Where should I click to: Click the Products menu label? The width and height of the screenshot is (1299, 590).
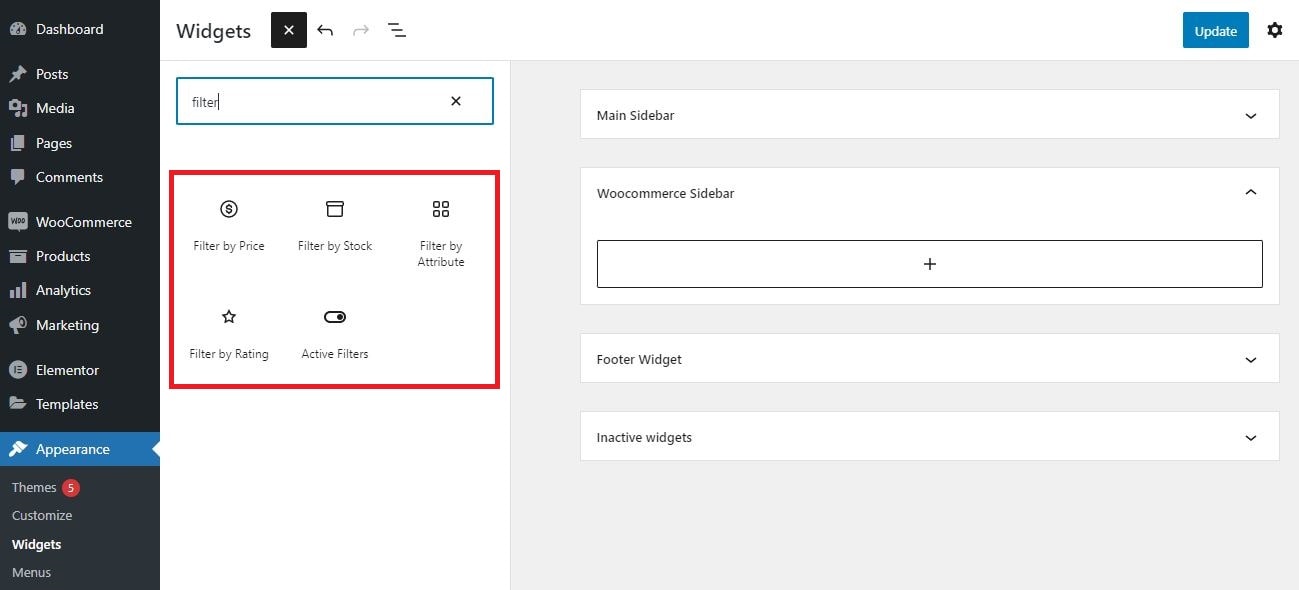[x=63, y=256]
